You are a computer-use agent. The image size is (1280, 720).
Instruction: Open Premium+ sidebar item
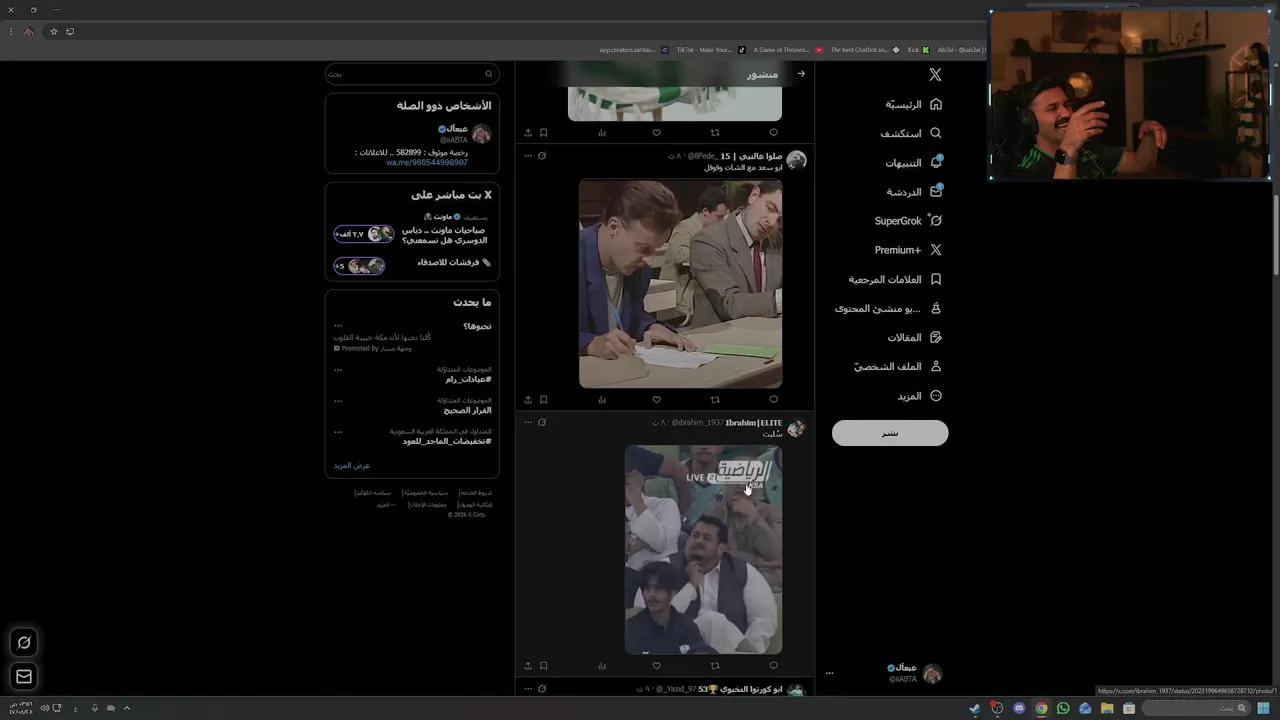tap(908, 250)
